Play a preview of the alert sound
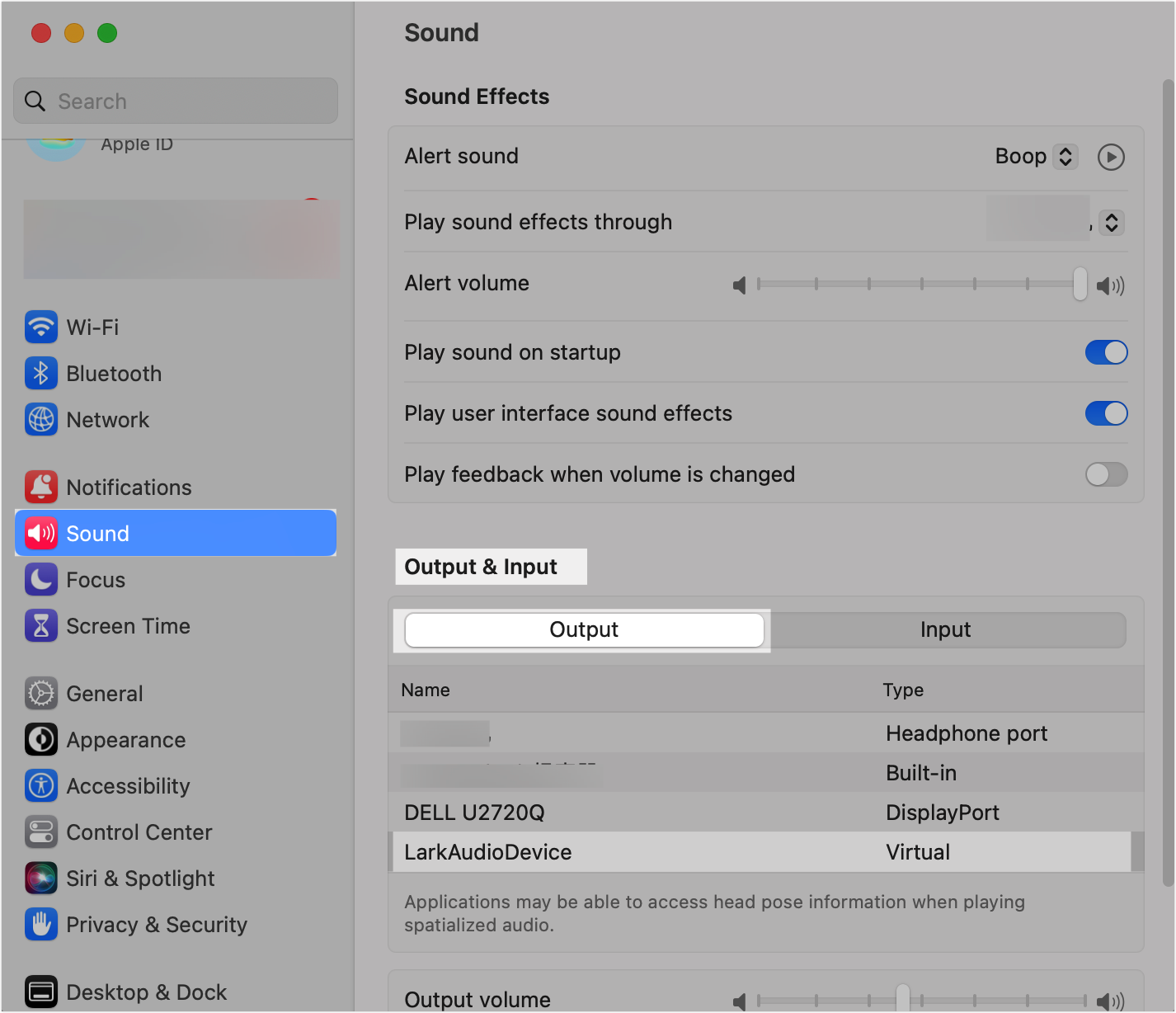 [x=1111, y=157]
